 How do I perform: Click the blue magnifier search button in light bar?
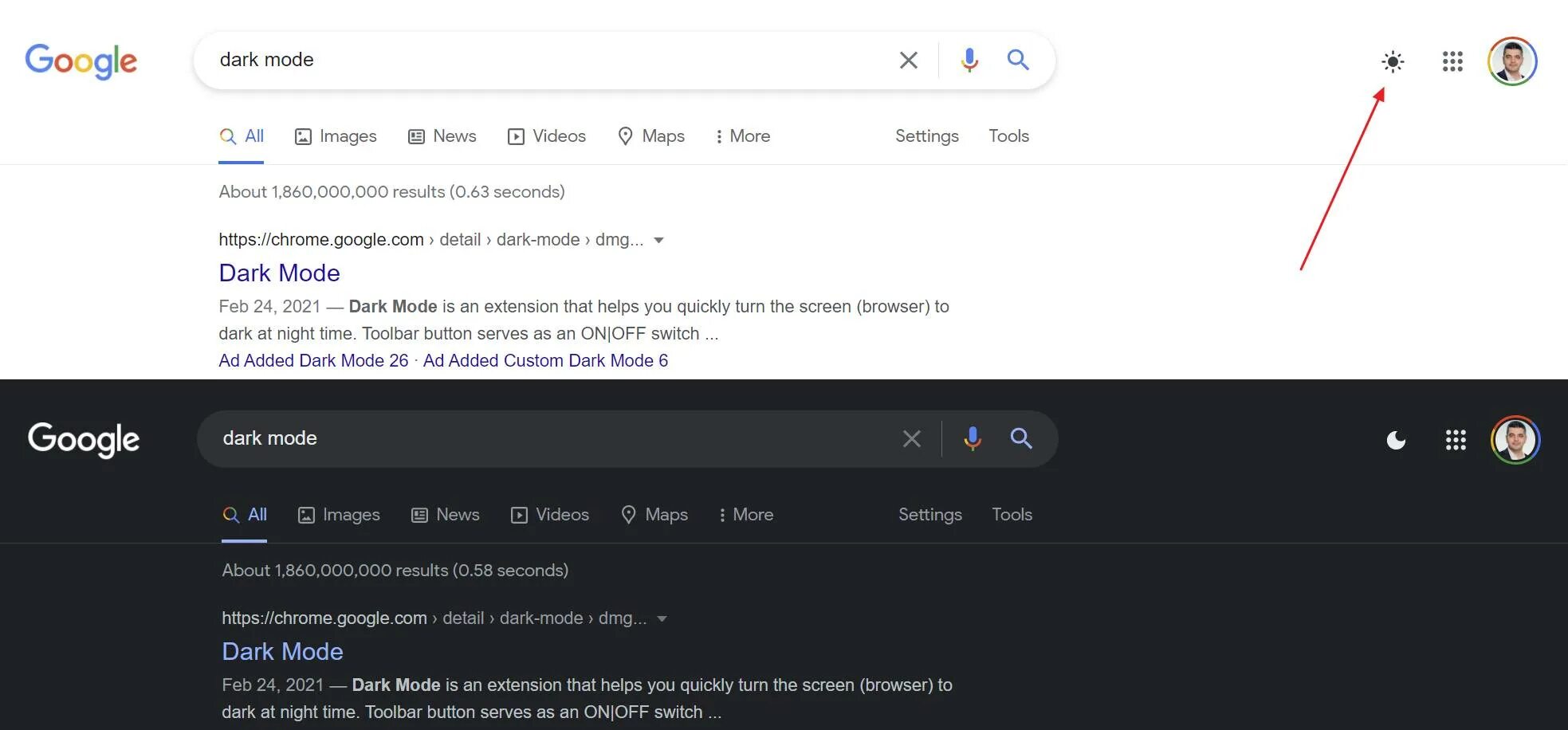click(1018, 60)
